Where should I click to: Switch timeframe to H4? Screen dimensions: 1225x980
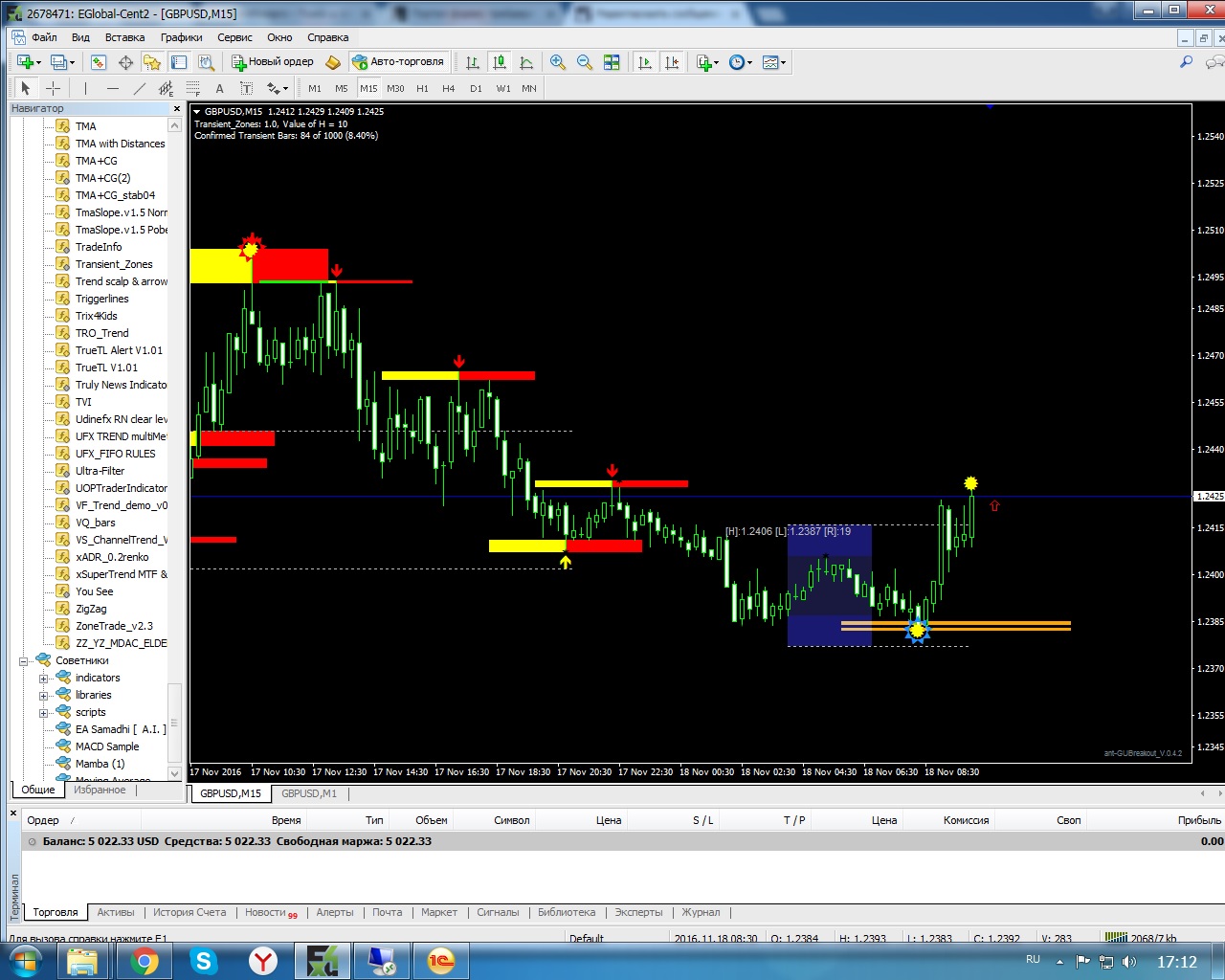tap(449, 88)
